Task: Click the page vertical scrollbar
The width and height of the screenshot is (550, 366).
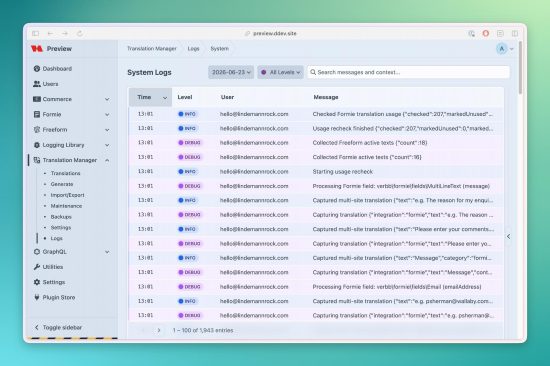Action: [x=520, y=67]
